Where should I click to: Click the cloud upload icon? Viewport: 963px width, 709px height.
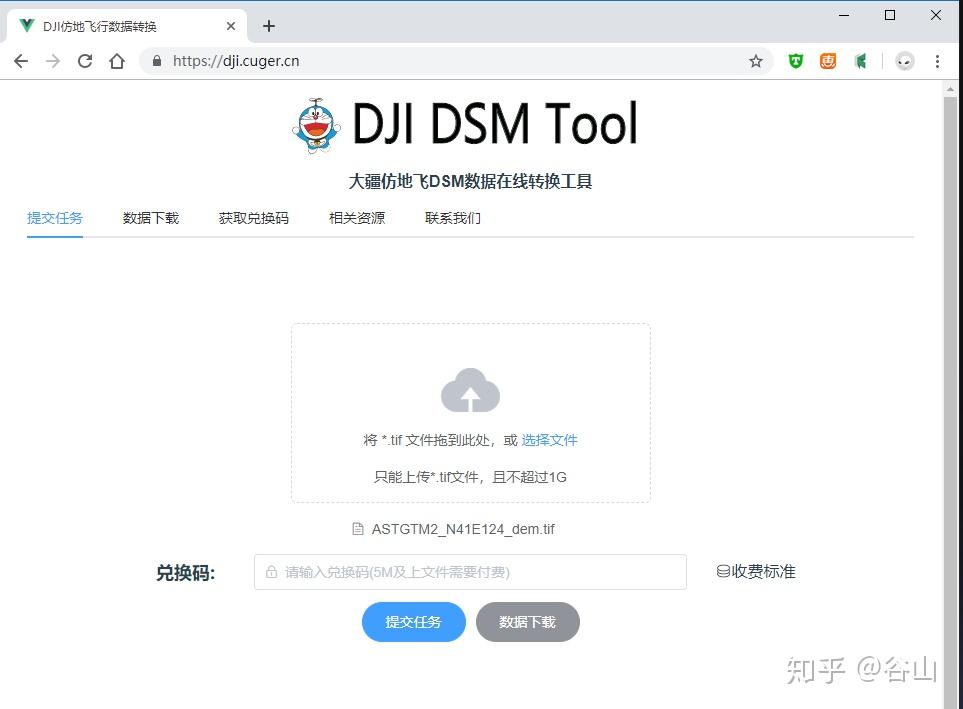click(470, 391)
